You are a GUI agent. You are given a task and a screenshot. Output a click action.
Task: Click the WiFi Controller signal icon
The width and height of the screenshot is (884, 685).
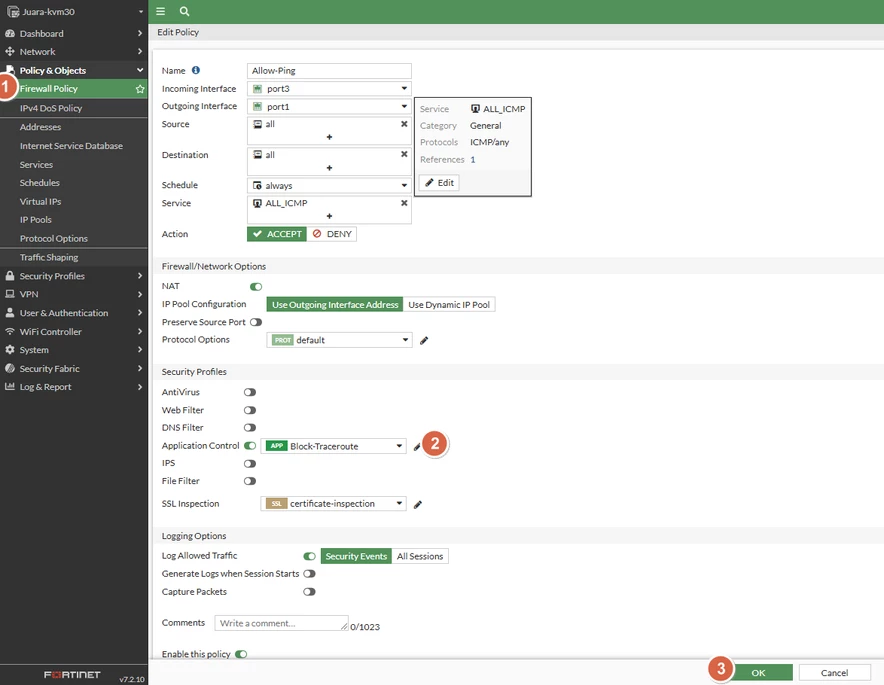pyautogui.click(x=10, y=332)
